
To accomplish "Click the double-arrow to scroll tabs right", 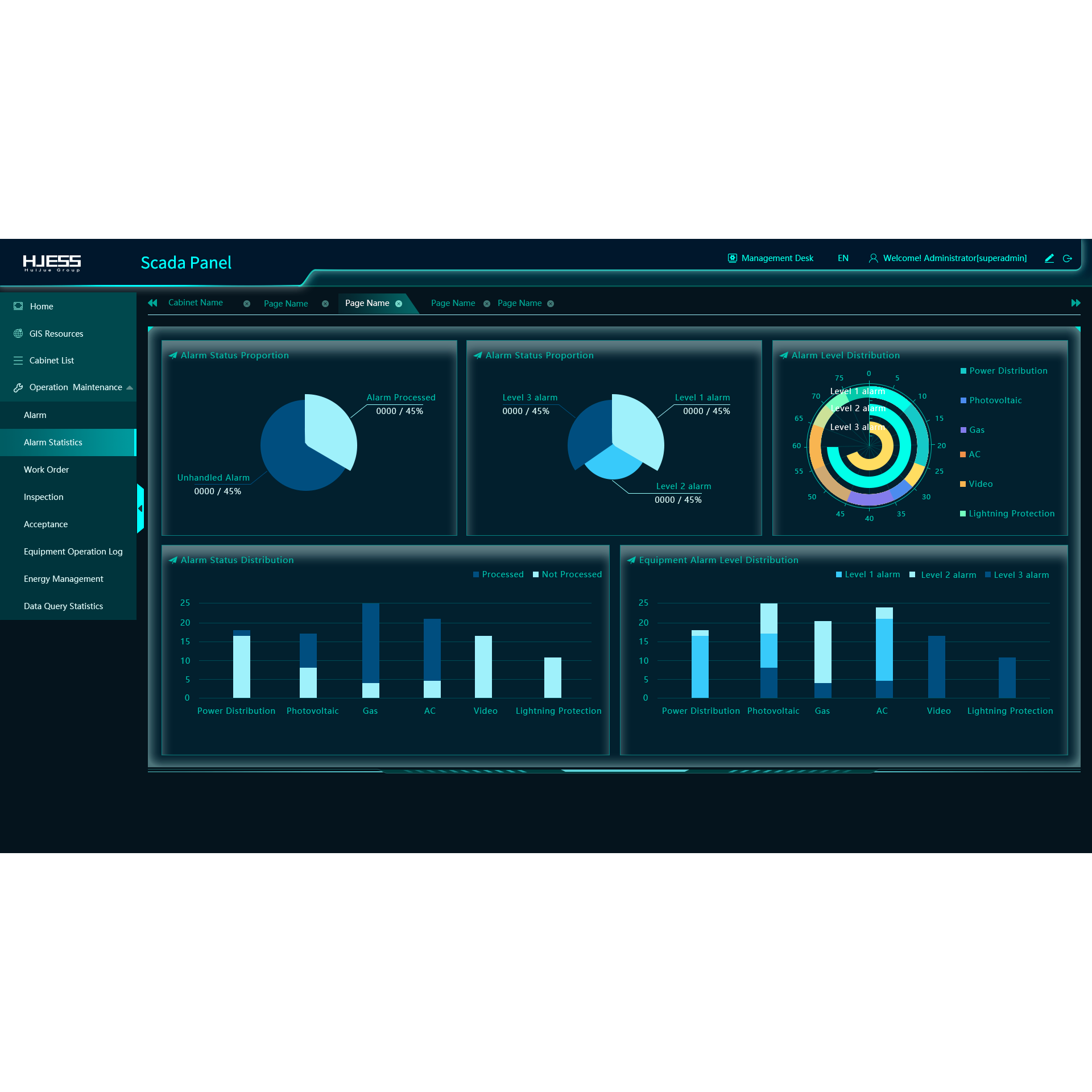I will pos(1077,303).
